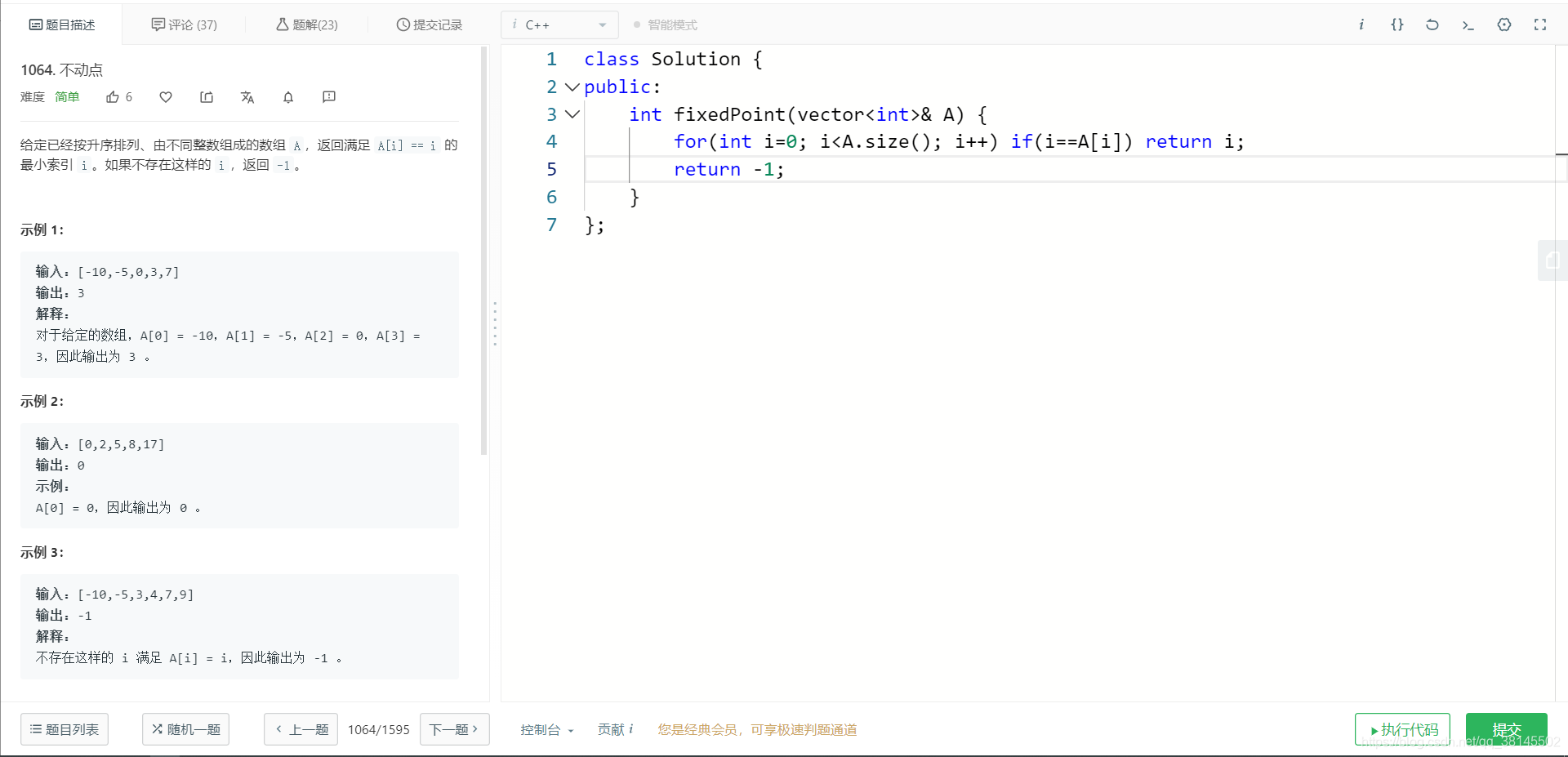1568x757 pixels.
Task: Open 提交记录 submissions tab
Action: [430, 24]
